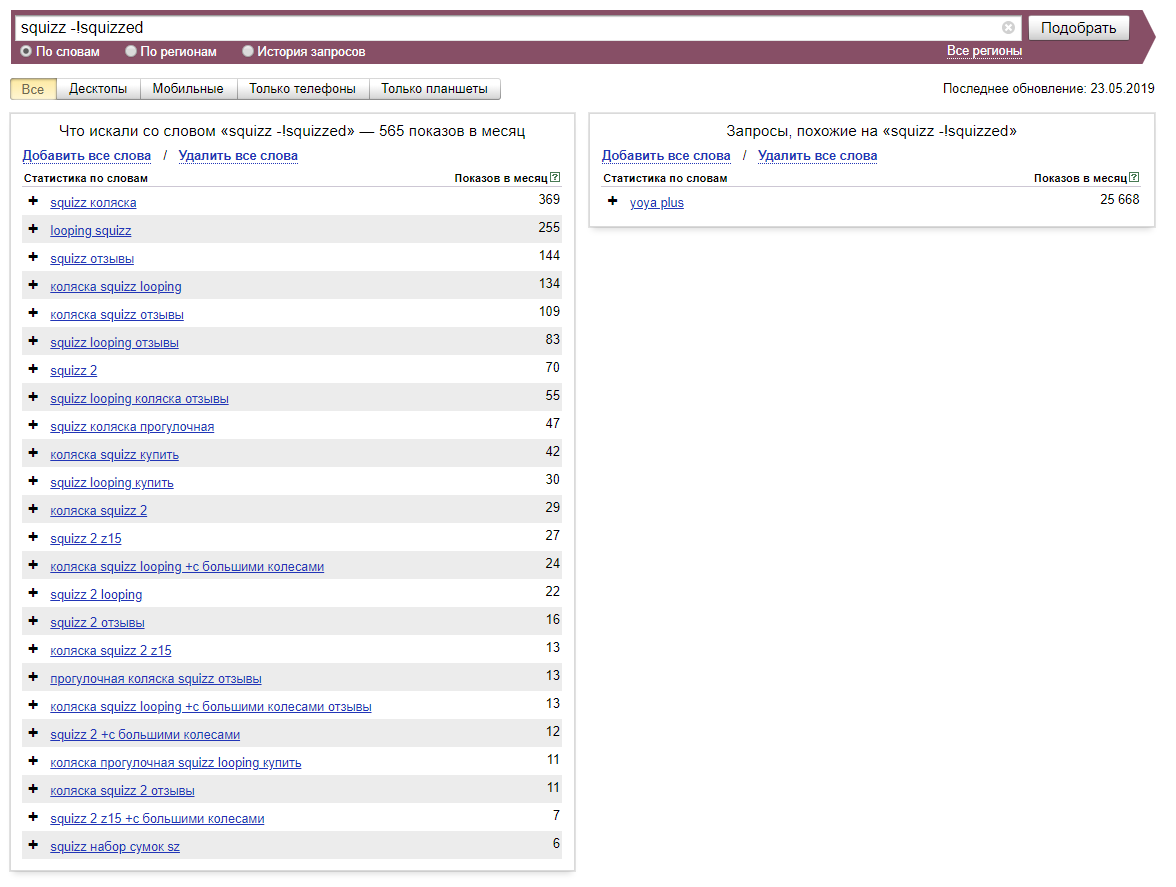Add 'коляска squizz отзывы' using its plus icon
Screen dimensions: 1176x887
coord(33,313)
